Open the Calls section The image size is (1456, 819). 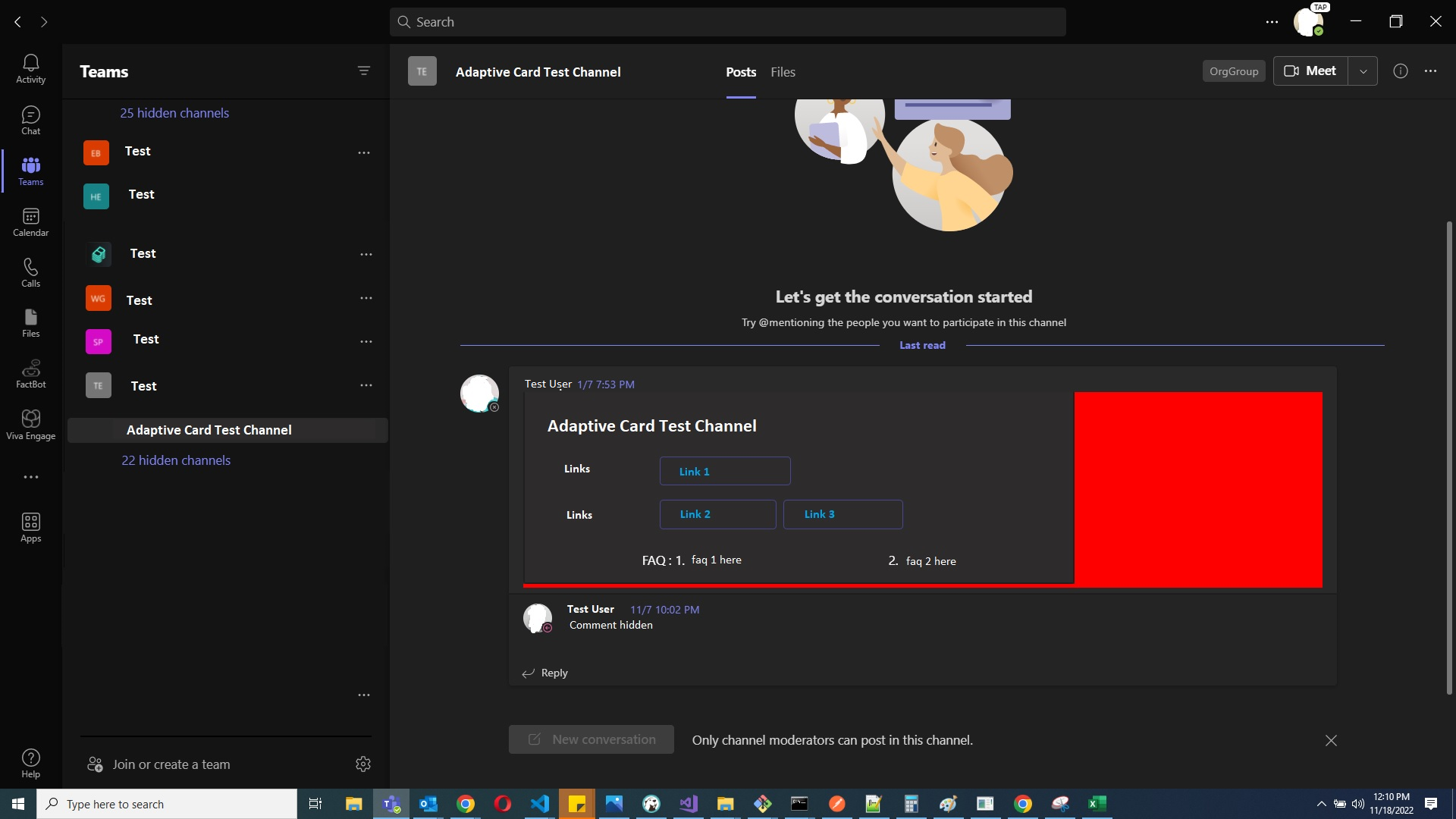click(30, 271)
